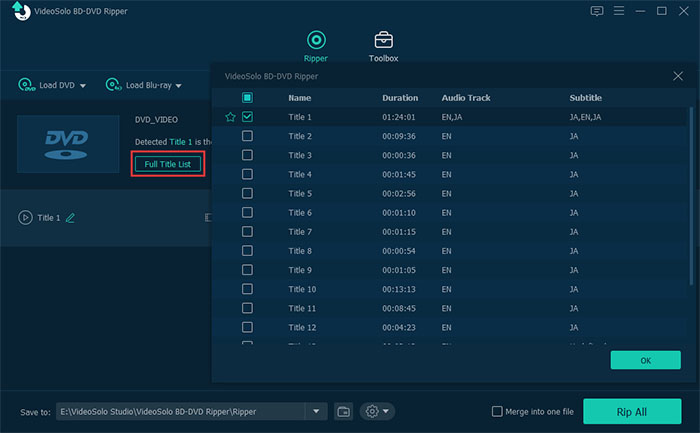The image size is (700, 433).
Task: Open the save path dropdown arrow
Action: coord(316,412)
